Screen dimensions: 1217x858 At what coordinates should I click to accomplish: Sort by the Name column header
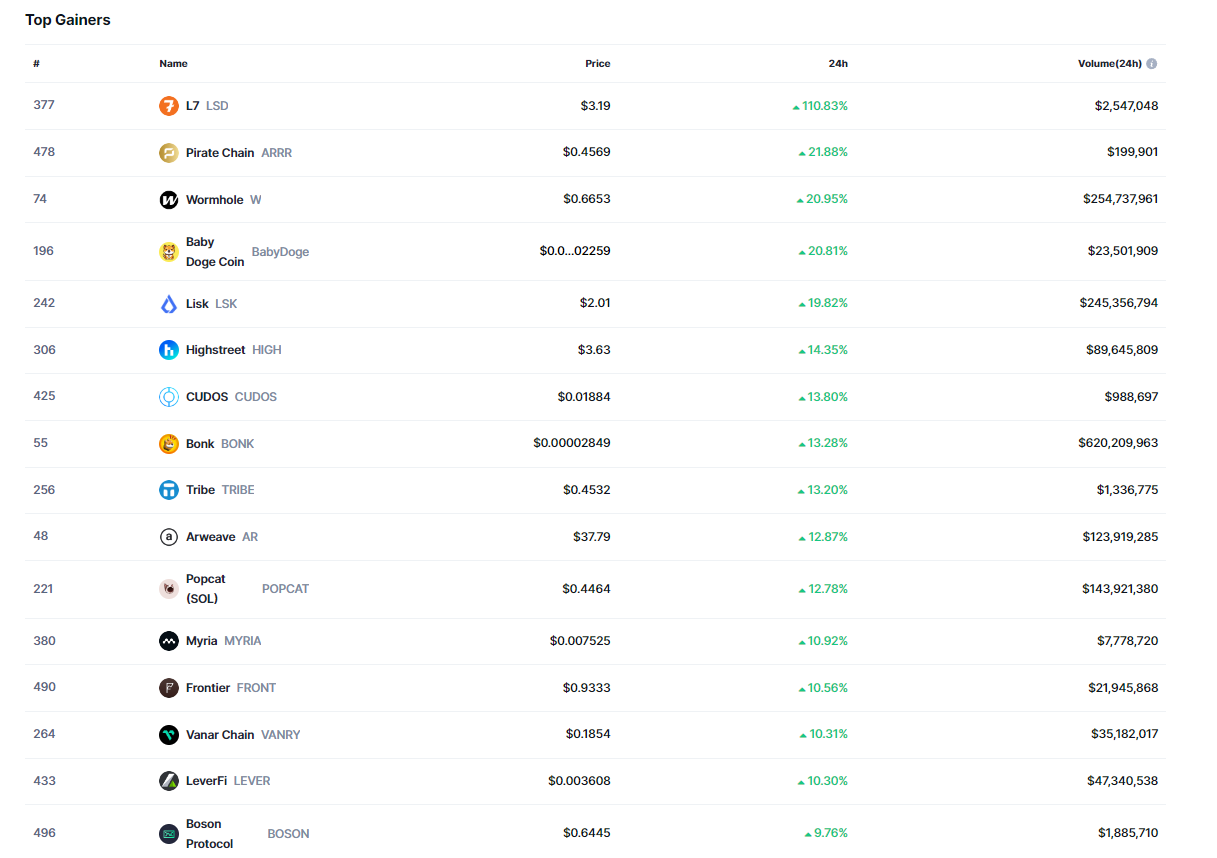[x=173, y=64]
